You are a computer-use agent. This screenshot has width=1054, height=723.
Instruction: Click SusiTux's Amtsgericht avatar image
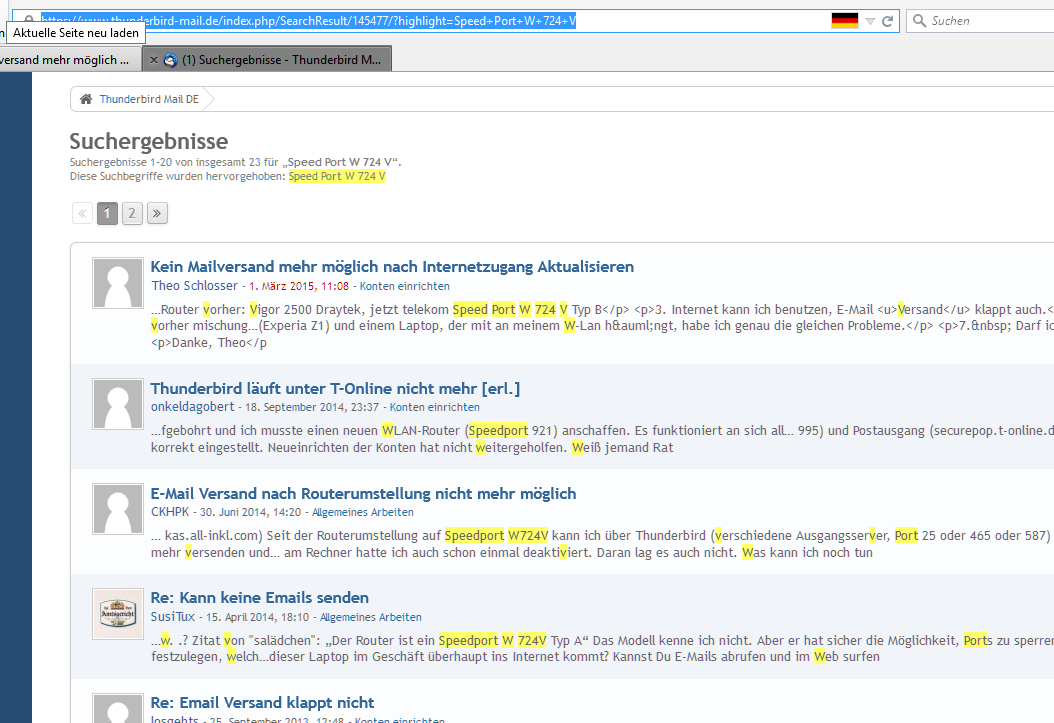pyautogui.click(x=117, y=613)
